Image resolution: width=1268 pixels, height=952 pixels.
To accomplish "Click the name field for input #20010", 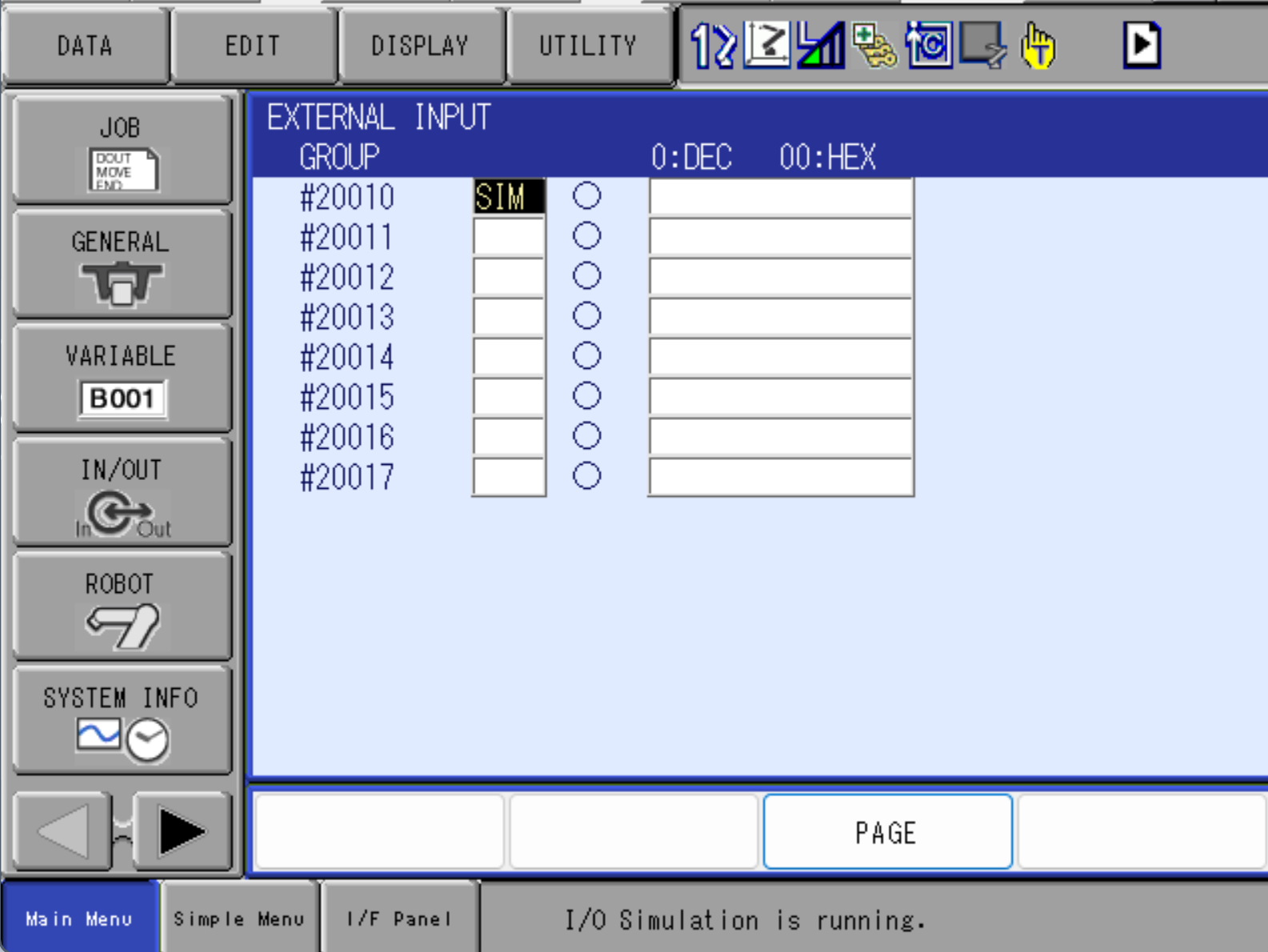I will 781,197.
